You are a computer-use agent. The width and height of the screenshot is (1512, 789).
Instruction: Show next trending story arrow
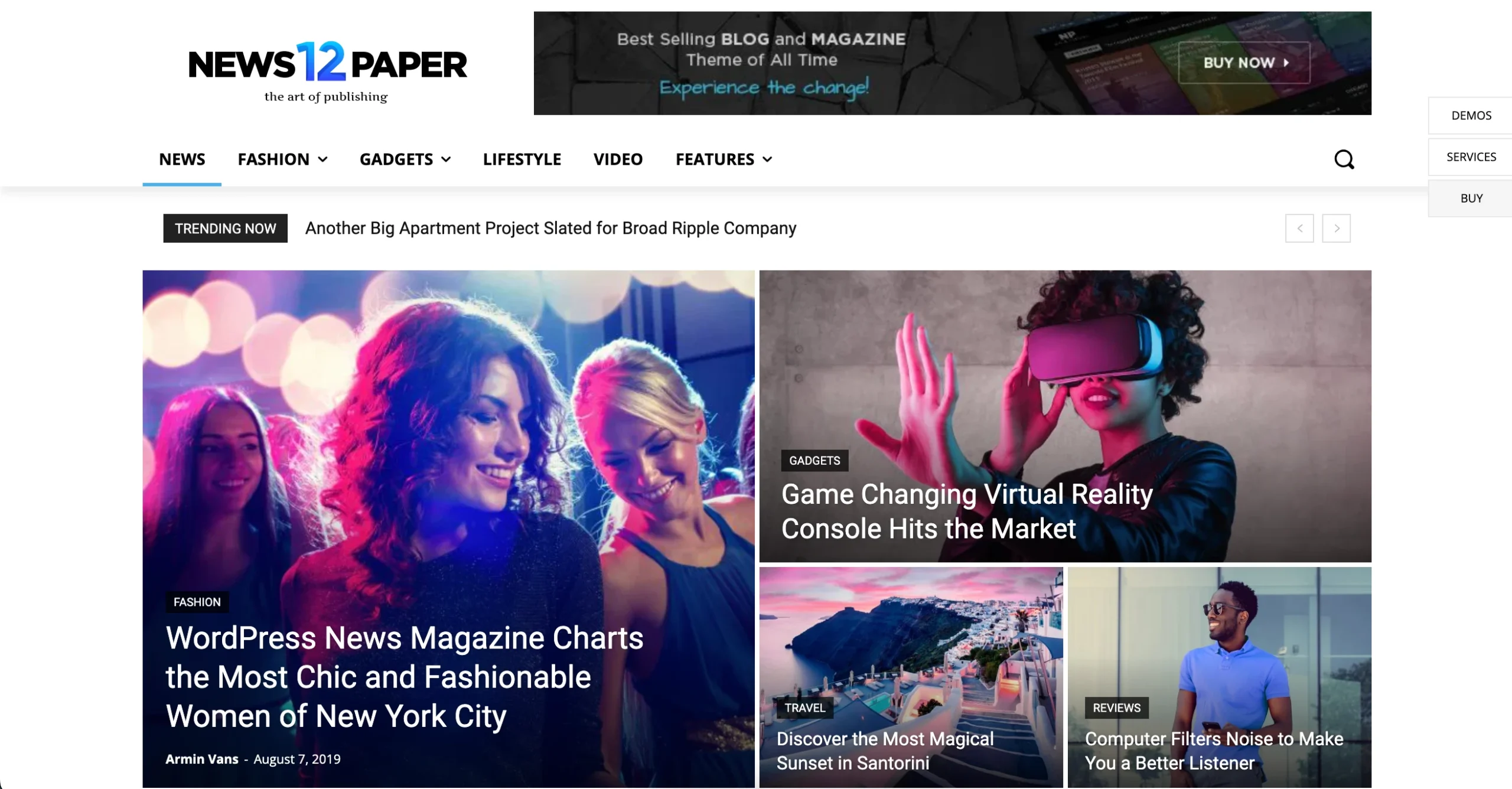coord(1337,228)
